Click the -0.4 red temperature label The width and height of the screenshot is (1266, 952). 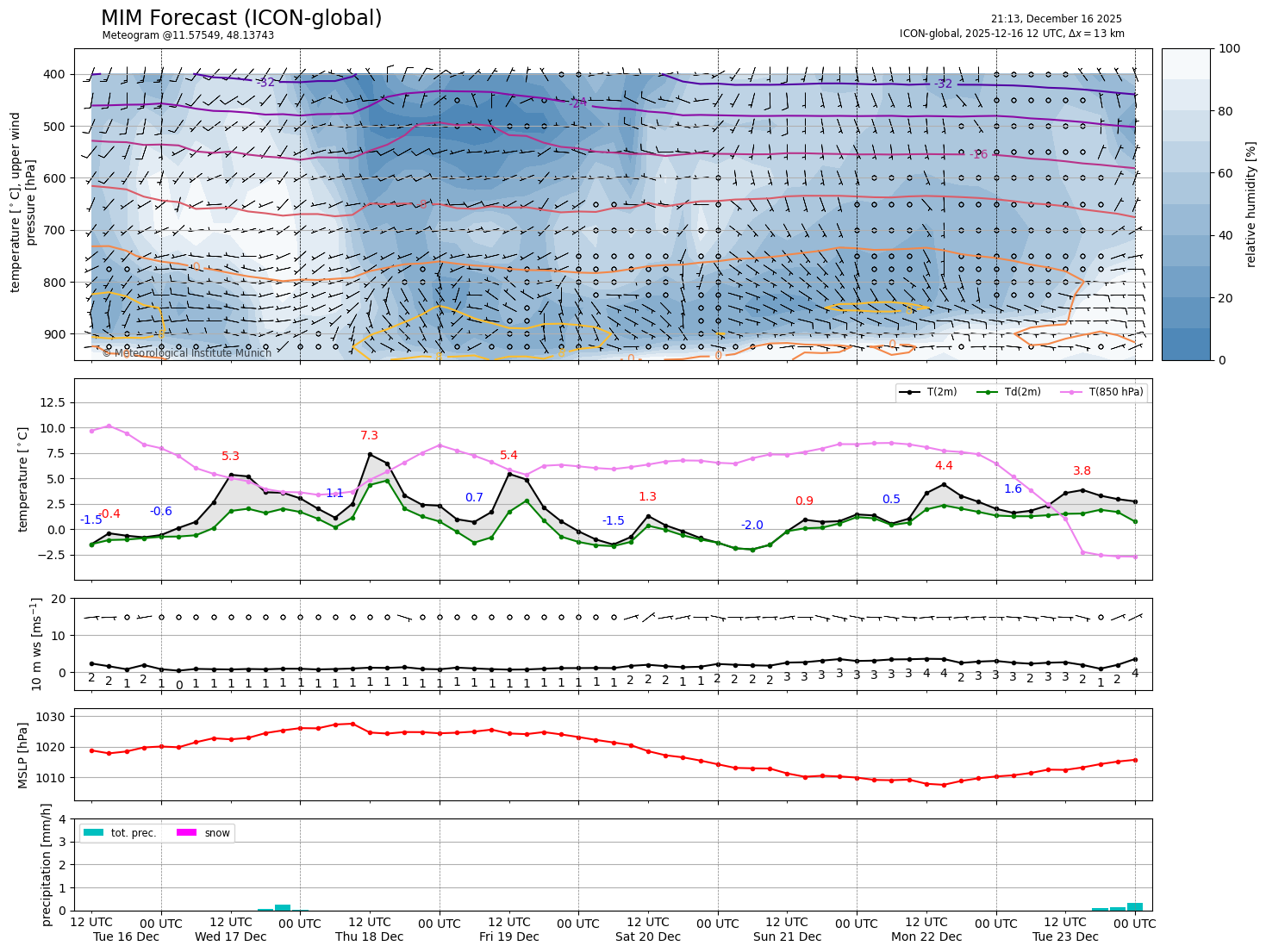[109, 514]
